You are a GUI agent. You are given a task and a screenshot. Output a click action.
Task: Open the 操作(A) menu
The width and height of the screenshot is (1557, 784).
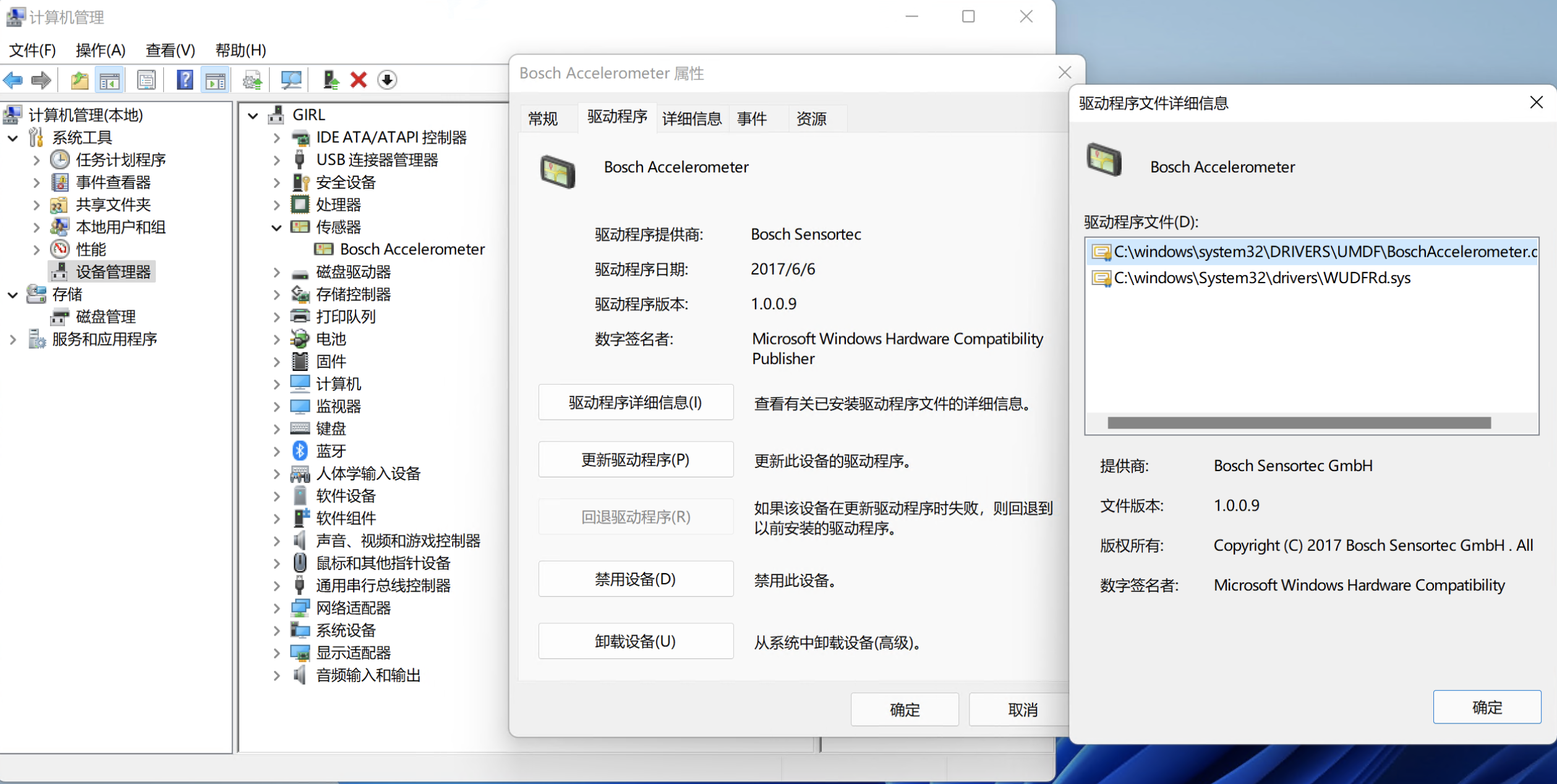[100, 50]
